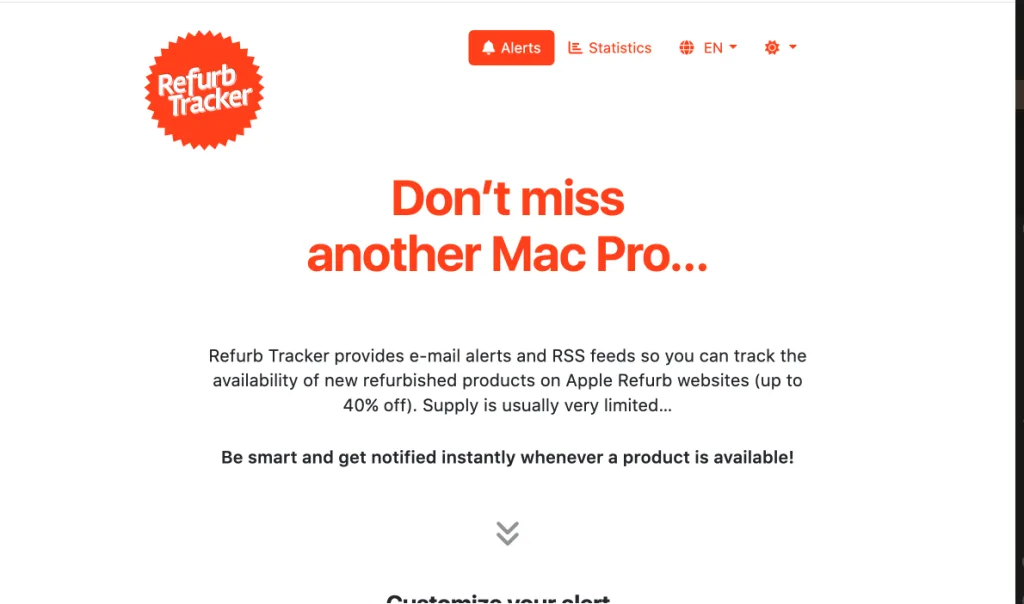
Task: Click the page's right-edge scrollbar
Action: [1019, 302]
